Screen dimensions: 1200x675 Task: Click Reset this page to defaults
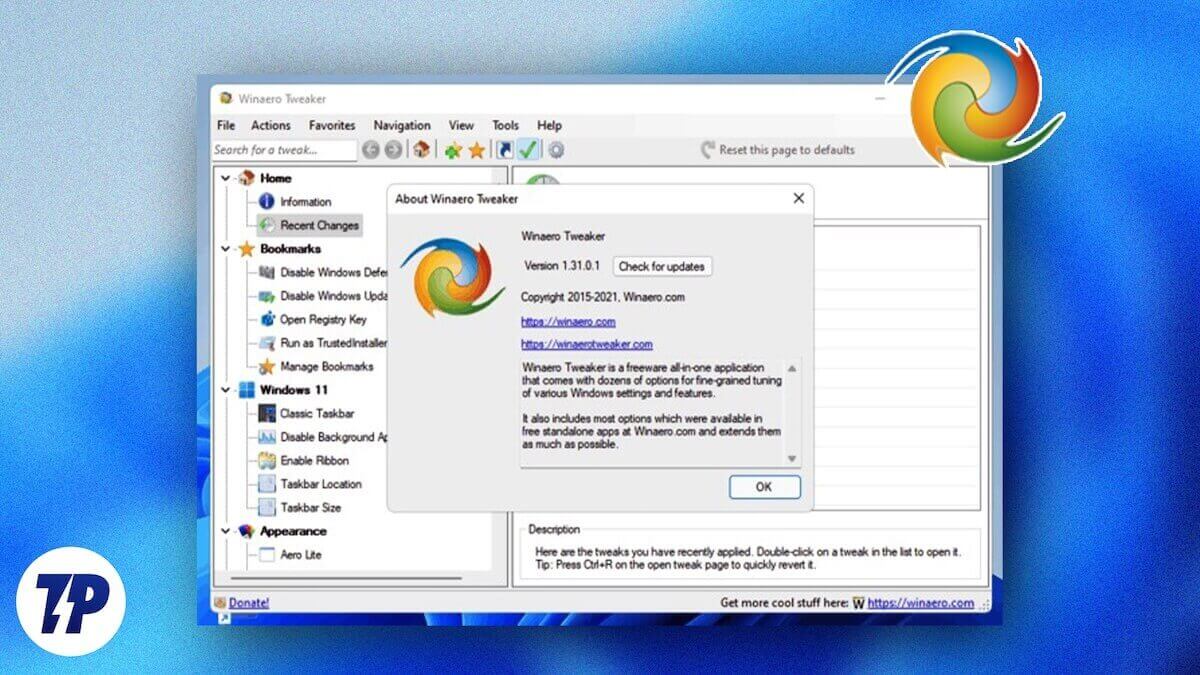(x=787, y=150)
